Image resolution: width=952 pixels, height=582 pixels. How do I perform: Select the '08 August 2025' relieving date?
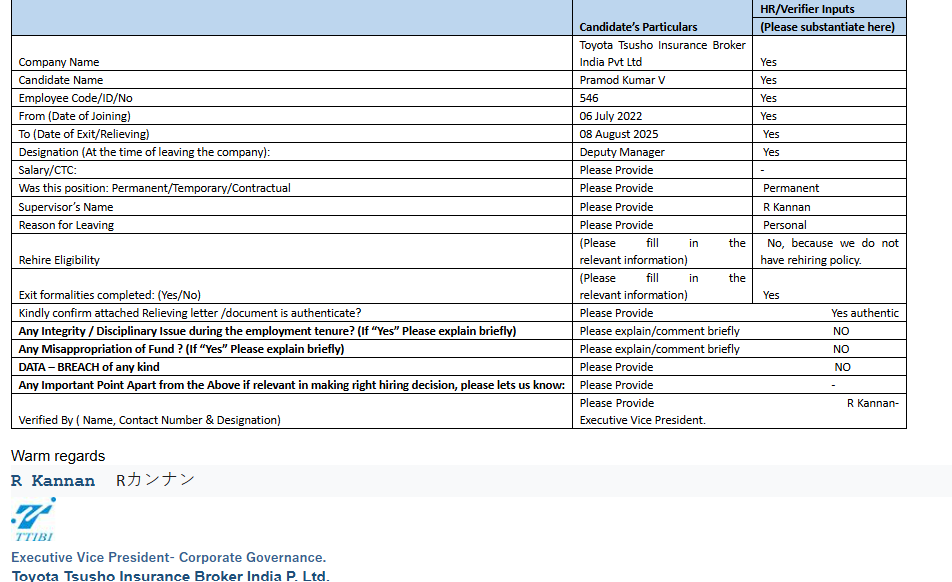coord(618,134)
